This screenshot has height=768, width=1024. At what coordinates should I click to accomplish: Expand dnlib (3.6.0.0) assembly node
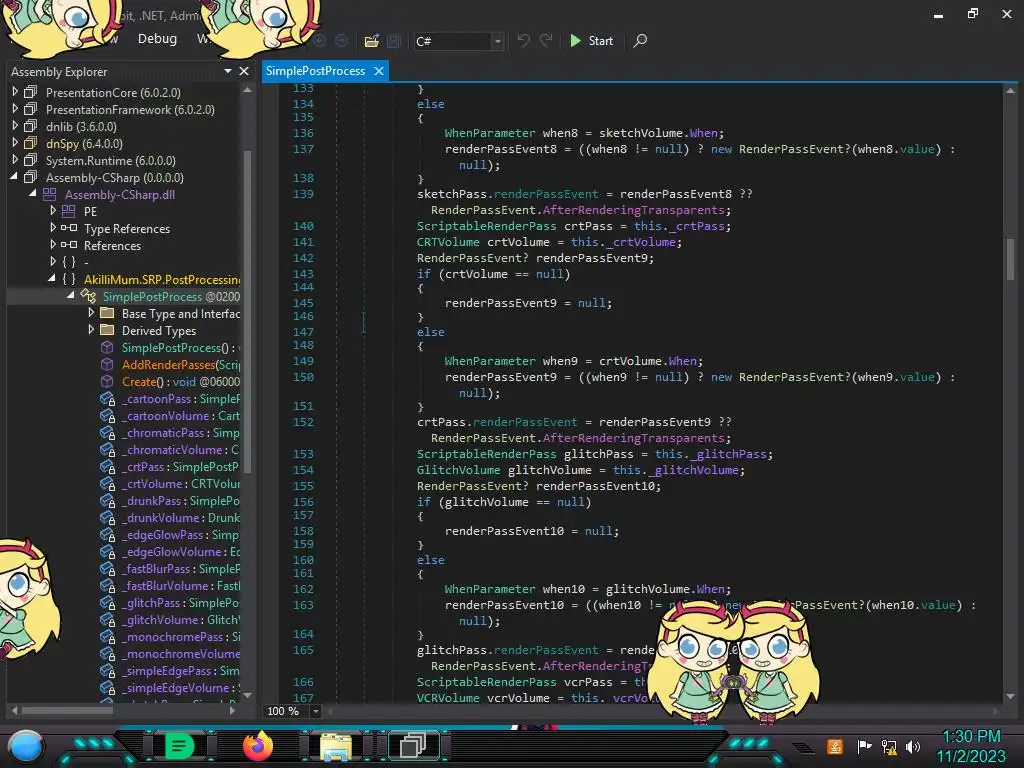[x=15, y=126]
